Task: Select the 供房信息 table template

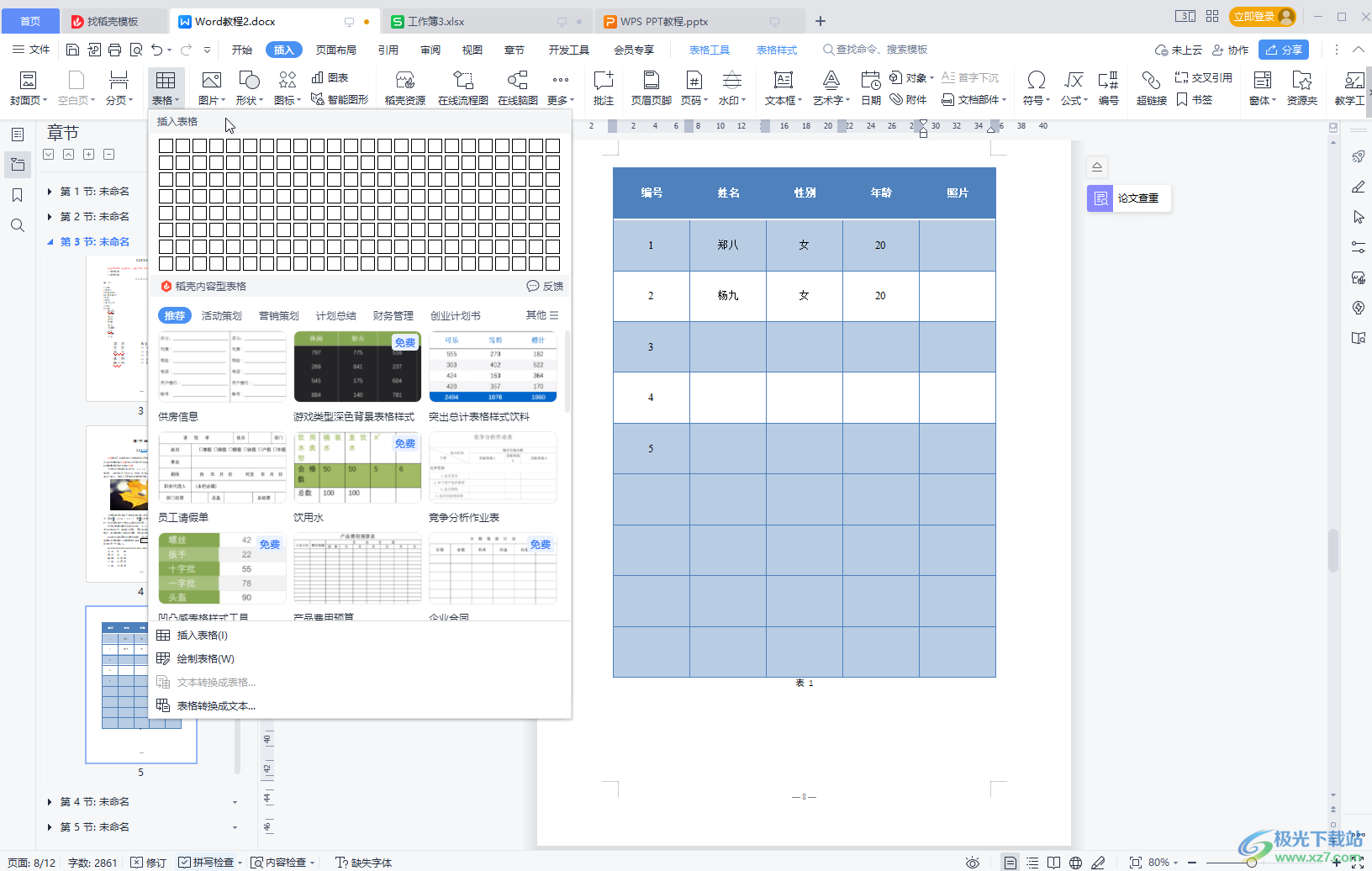Action: click(x=222, y=366)
